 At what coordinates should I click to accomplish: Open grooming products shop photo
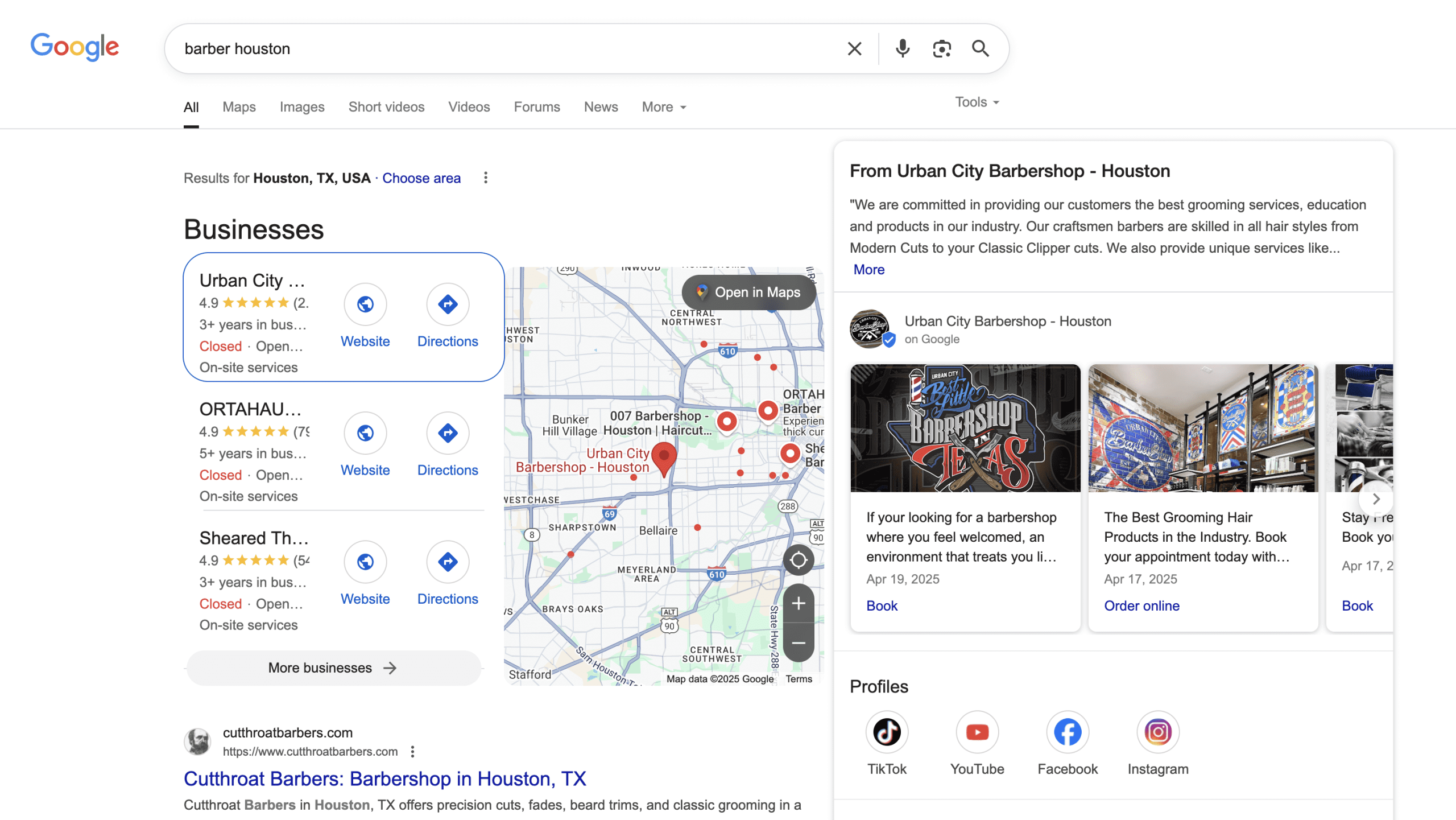tap(1203, 428)
